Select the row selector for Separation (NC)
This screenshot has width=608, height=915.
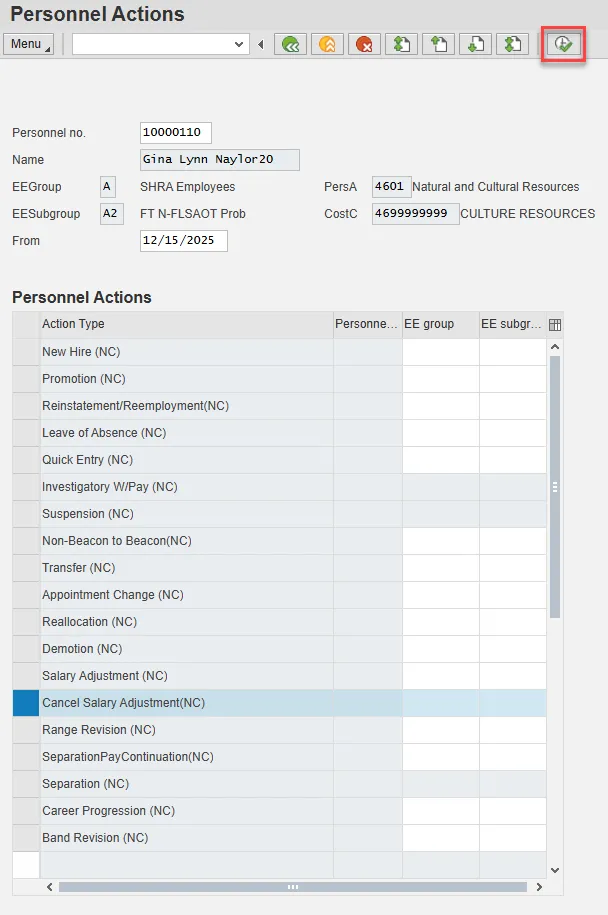click(x=26, y=784)
